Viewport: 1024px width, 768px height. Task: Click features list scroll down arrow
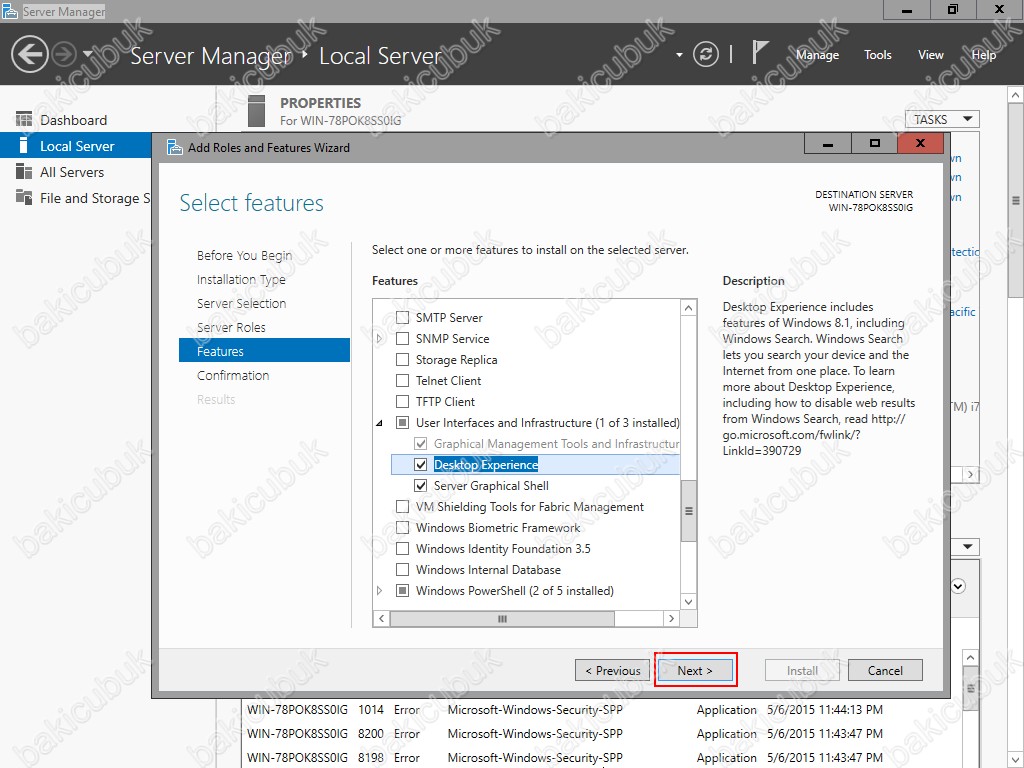tap(688, 601)
